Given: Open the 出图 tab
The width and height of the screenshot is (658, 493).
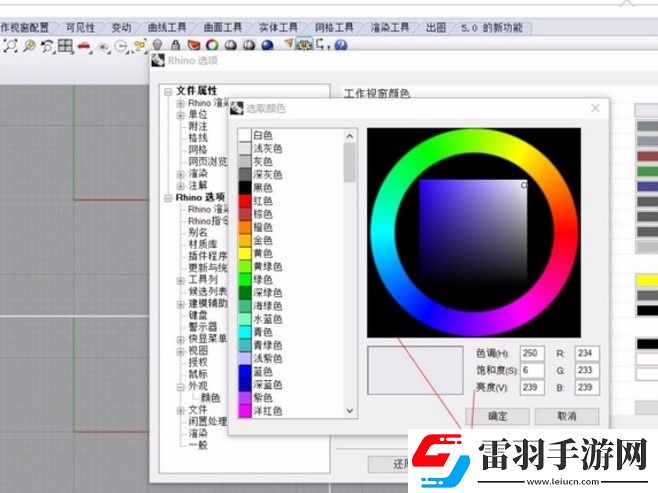Looking at the screenshot, I should click(436, 28).
